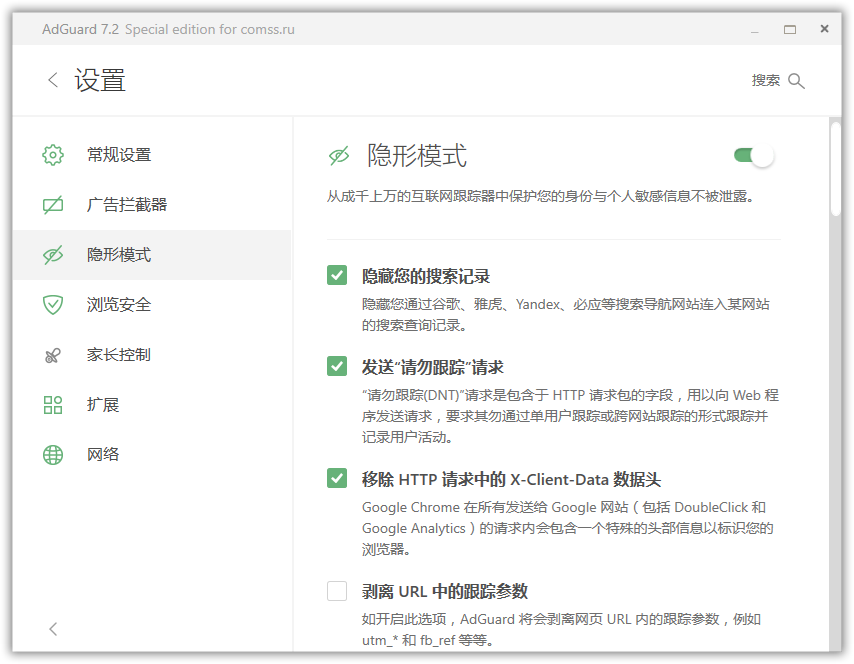854x664 pixels.
Task: Open the 搜索 magnifier icon
Action: 796,81
